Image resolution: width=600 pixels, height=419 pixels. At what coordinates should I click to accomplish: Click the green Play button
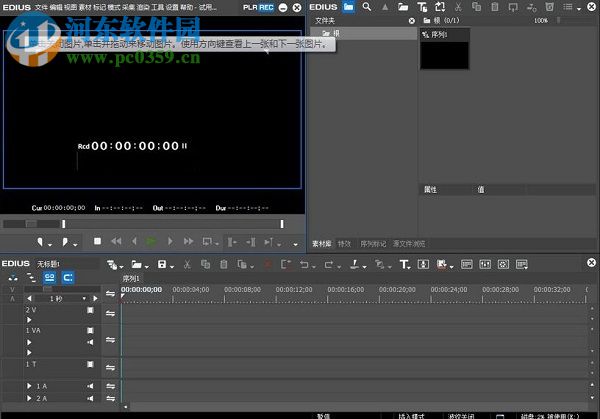[151, 241]
